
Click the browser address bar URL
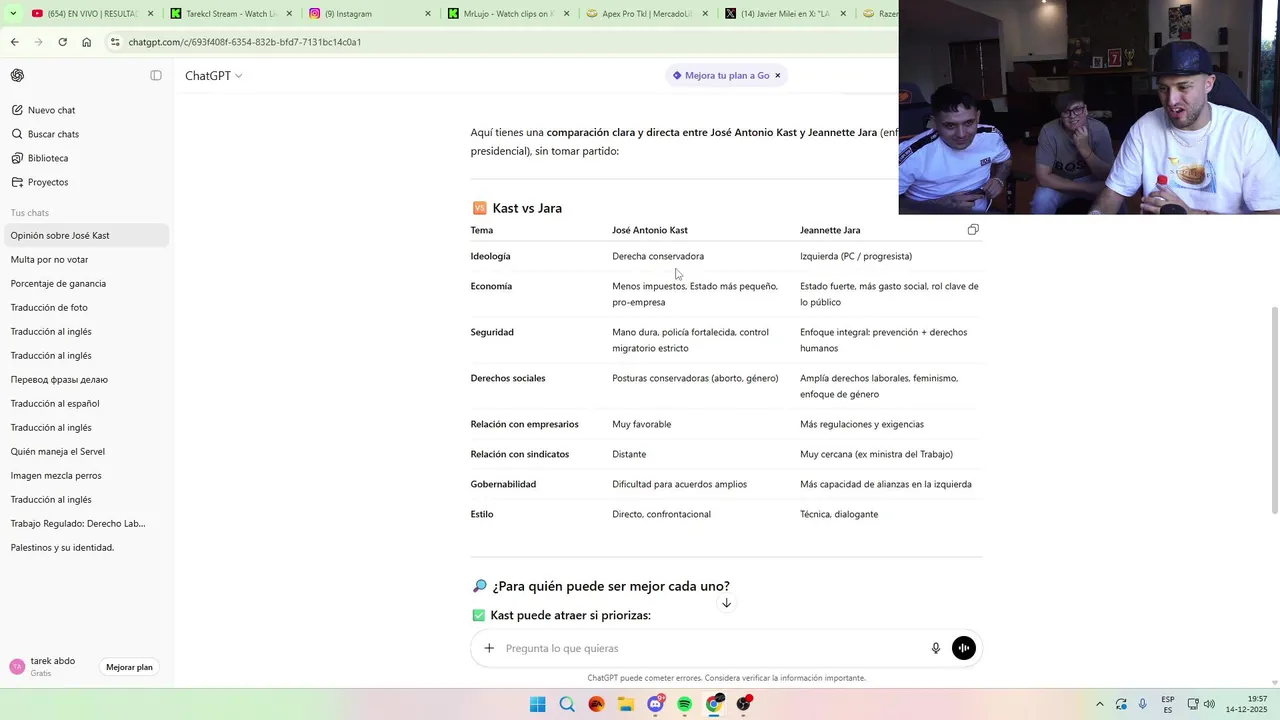click(x=245, y=42)
